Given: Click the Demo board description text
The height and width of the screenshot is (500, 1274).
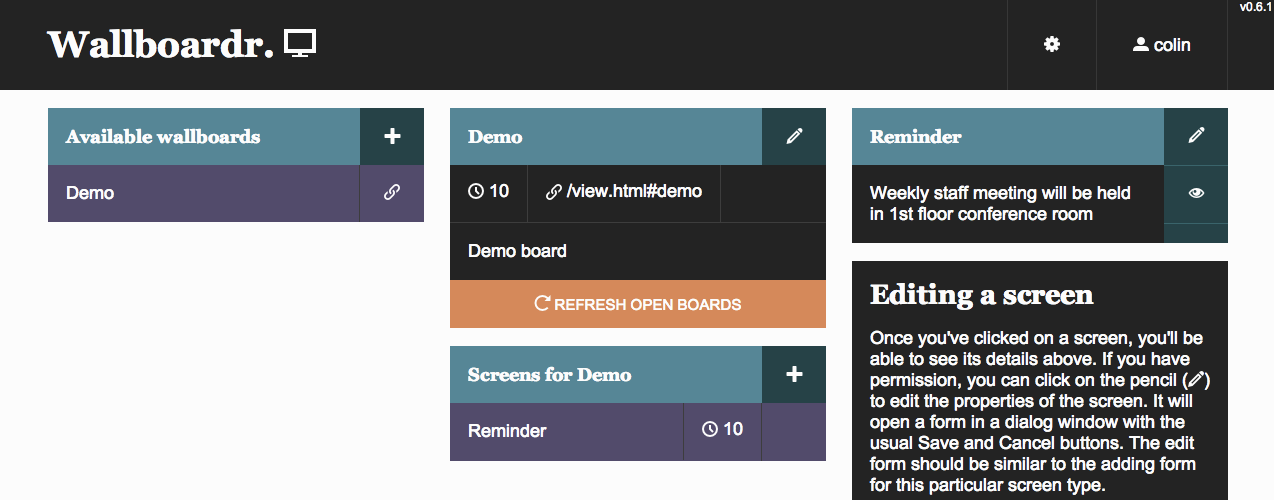Looking at the screenshot, I should (x=517, y=251).
